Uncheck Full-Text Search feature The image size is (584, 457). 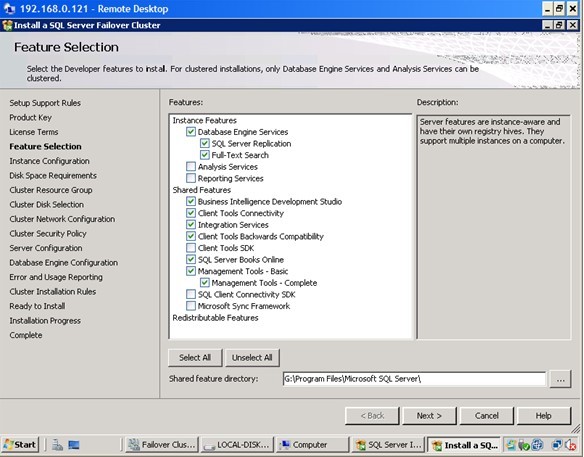coord(204,155)
